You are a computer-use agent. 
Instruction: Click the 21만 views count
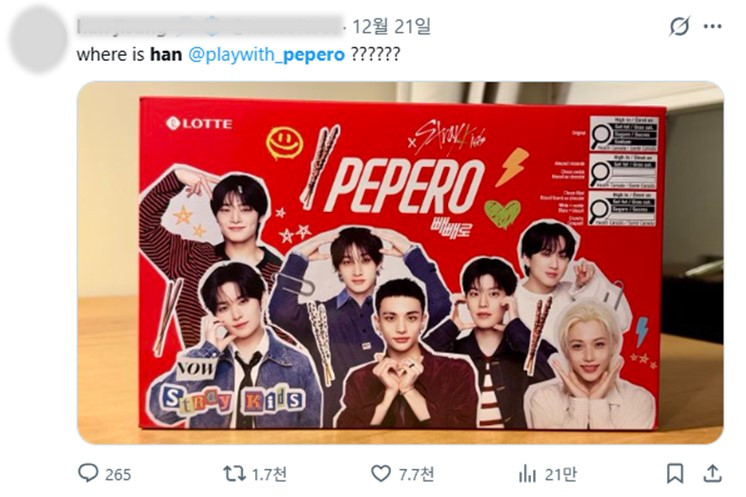560,474
